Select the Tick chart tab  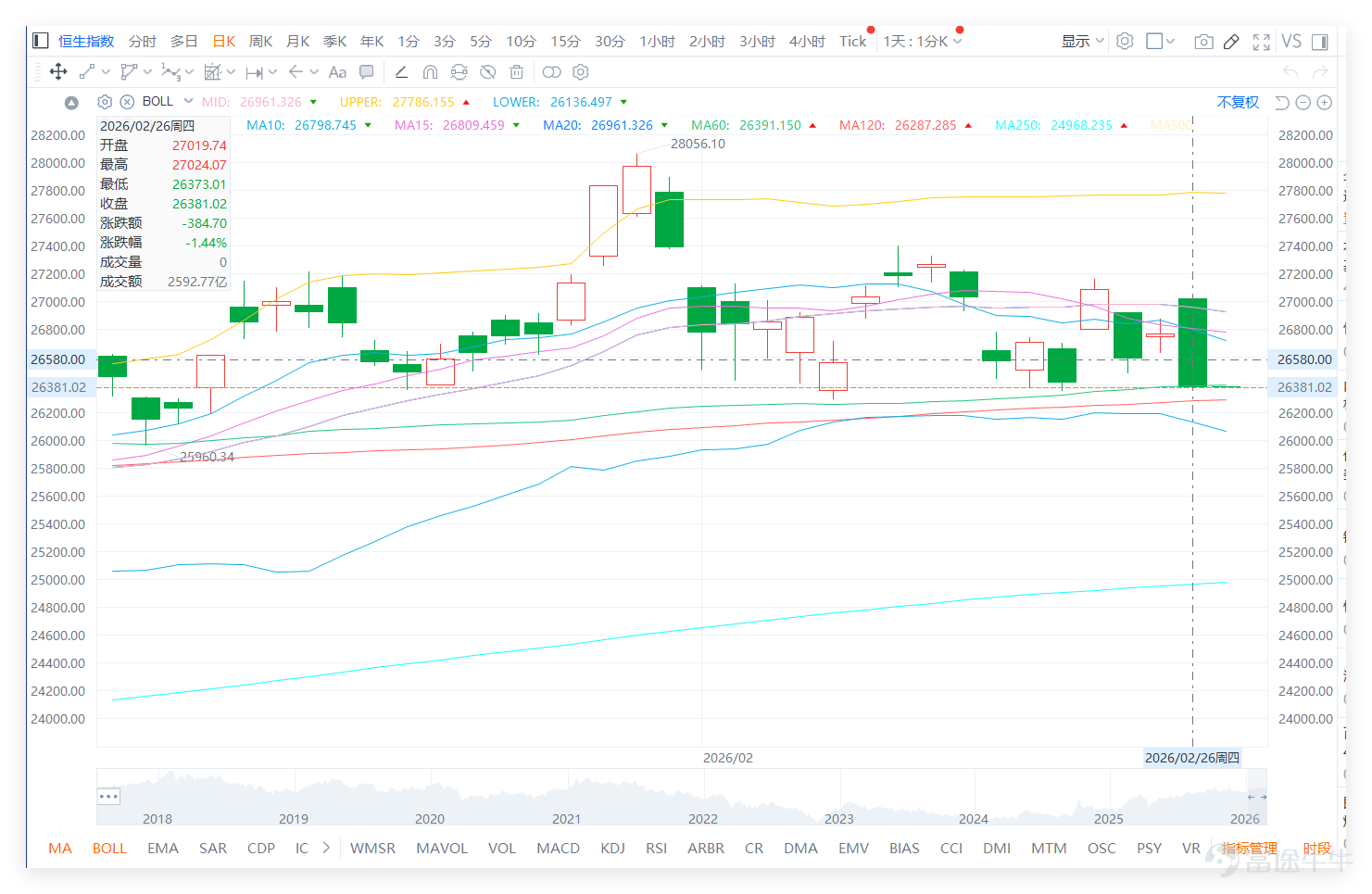click(852, 41)
